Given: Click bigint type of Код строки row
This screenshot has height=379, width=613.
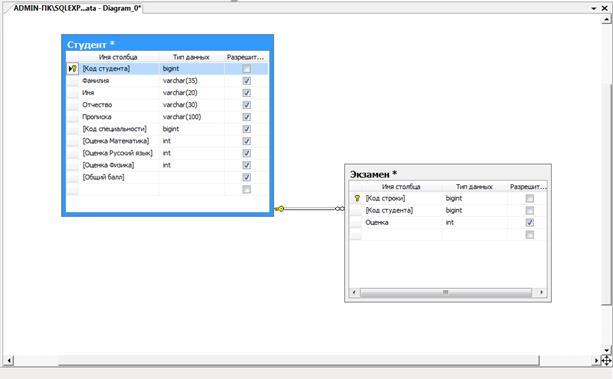Looking at the screenshot, I should coord(475,198).
